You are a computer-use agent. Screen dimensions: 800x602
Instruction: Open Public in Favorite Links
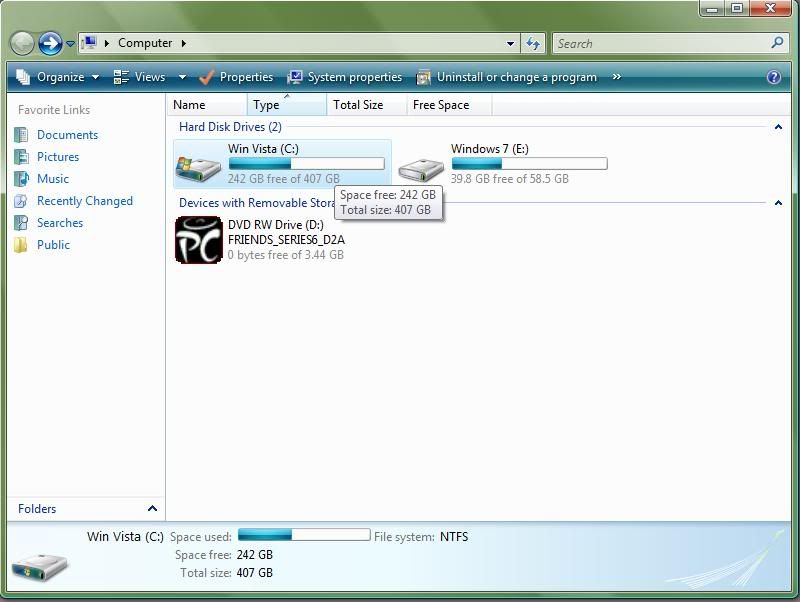tap(54, 245)
